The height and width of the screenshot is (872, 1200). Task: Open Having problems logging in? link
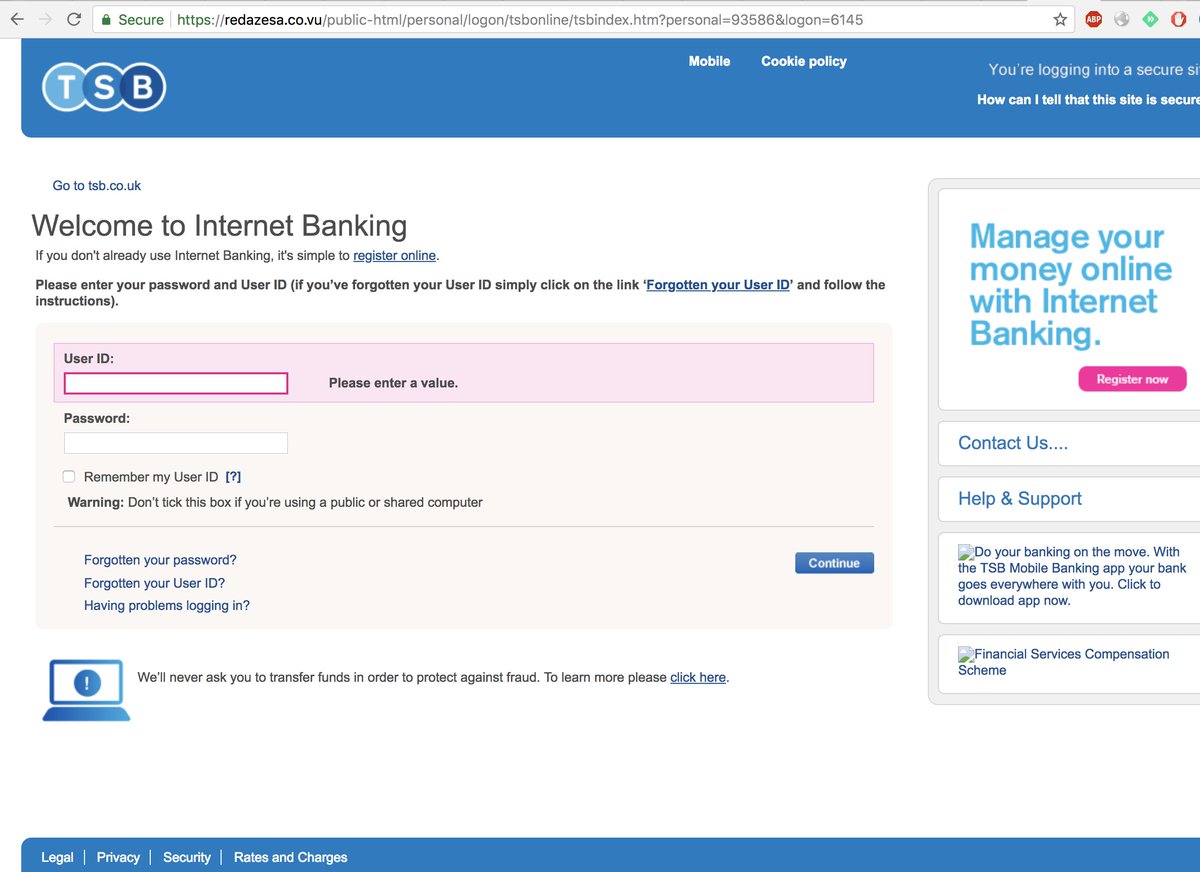(x=167, y=605)
